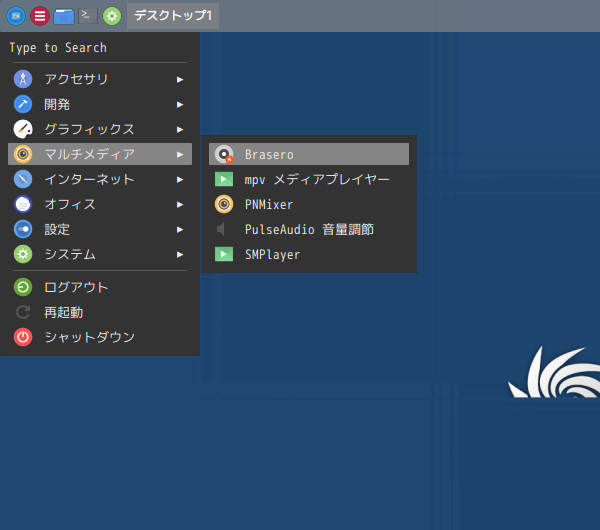Open the システム menu category
600x530 pixels.
[x=99, y=254]
